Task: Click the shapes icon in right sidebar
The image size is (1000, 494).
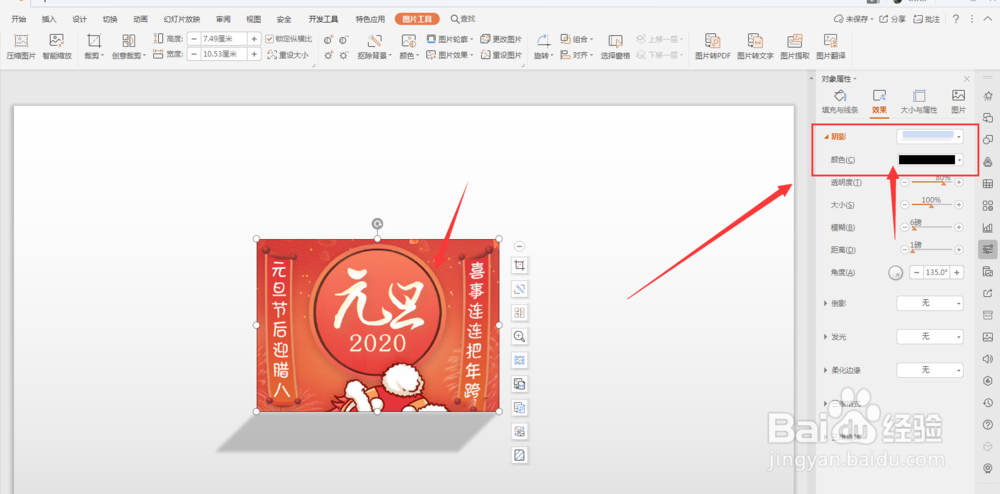Action: [x=988, y=140]
